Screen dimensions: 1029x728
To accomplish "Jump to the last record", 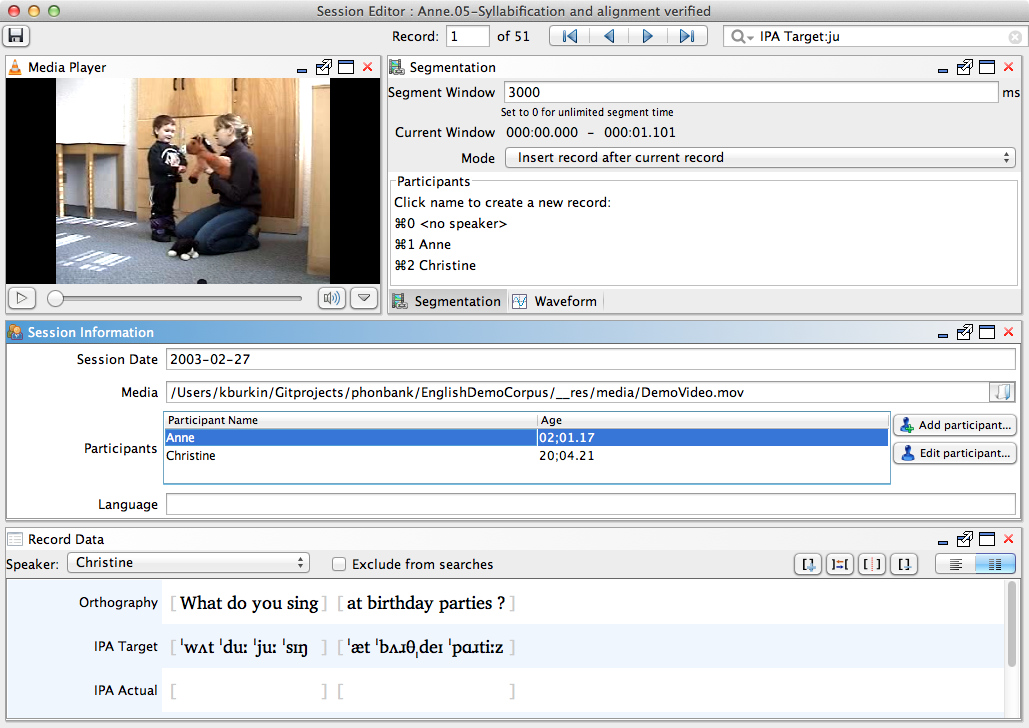I will pos(687,36).
